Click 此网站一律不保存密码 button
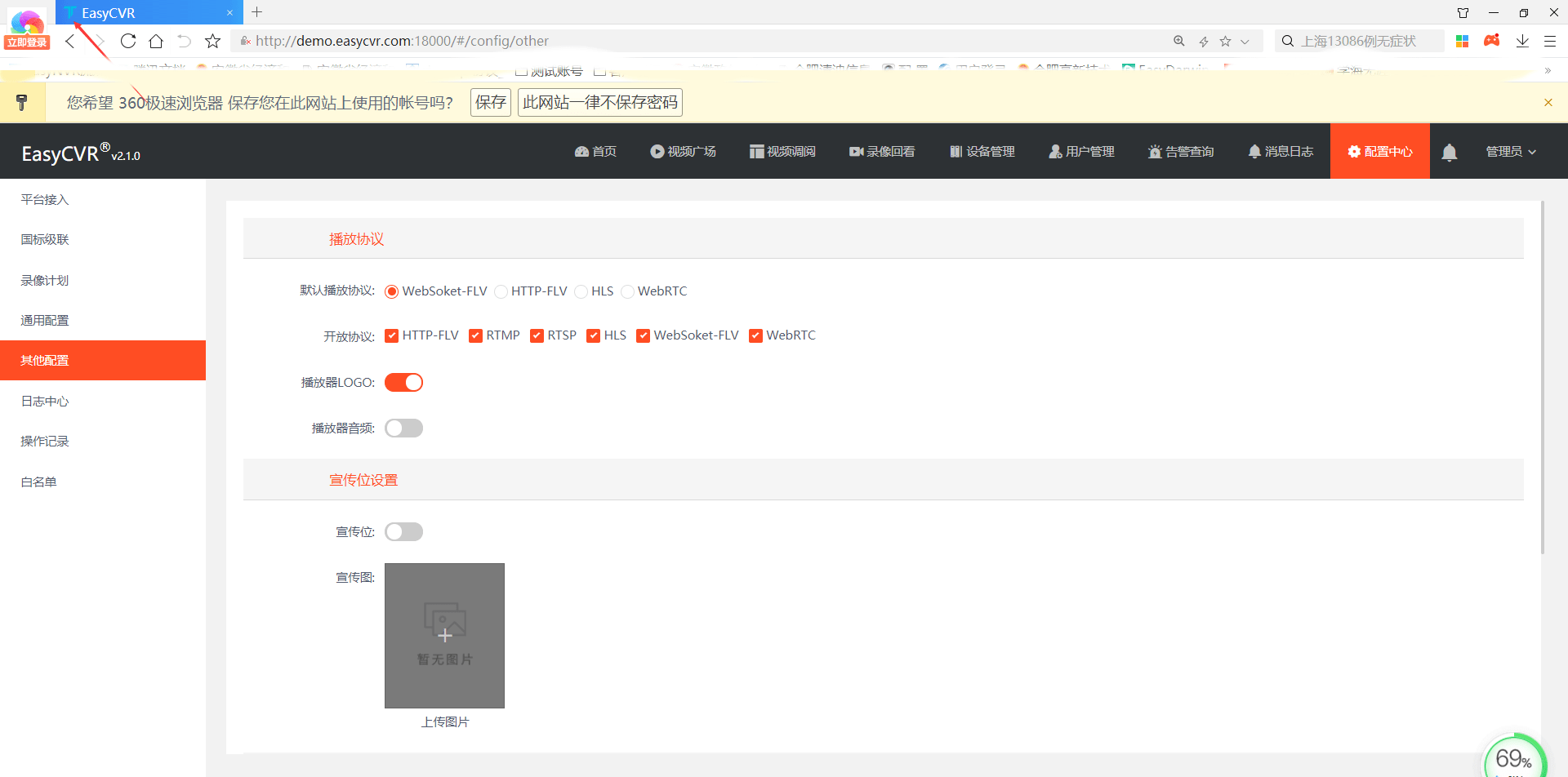 [x=600, y=102]
